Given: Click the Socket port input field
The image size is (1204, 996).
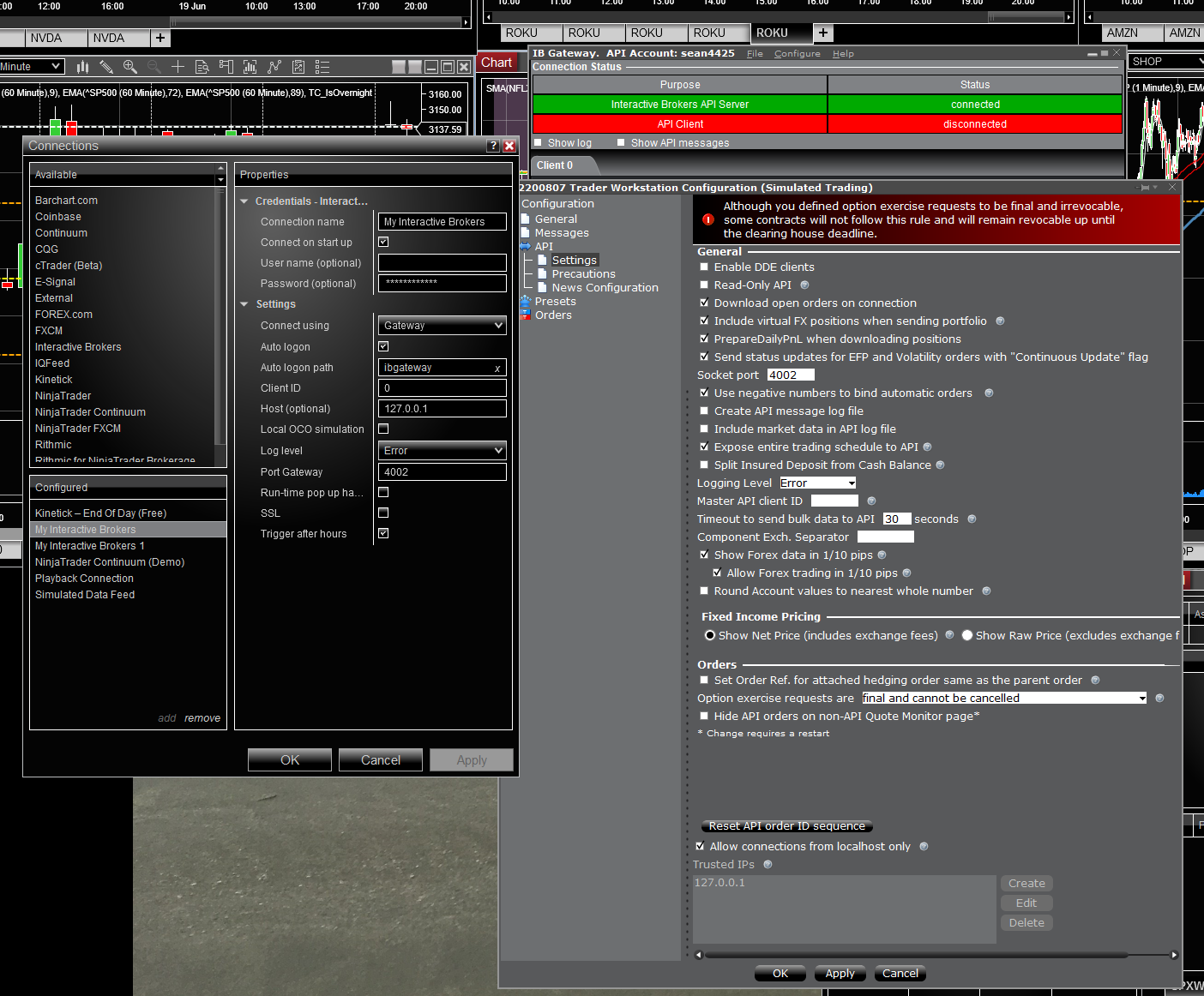Looking at the screenshot, I should pos(791,375).
